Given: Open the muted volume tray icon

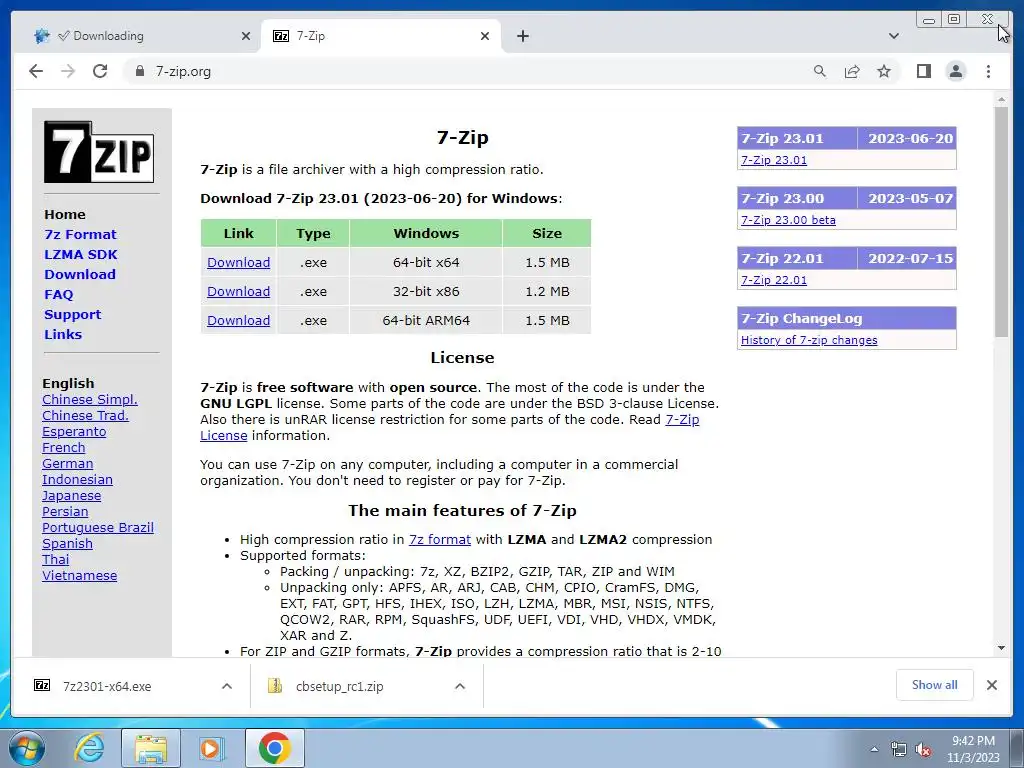Looking at the screenshot, I should pos(923,750).
